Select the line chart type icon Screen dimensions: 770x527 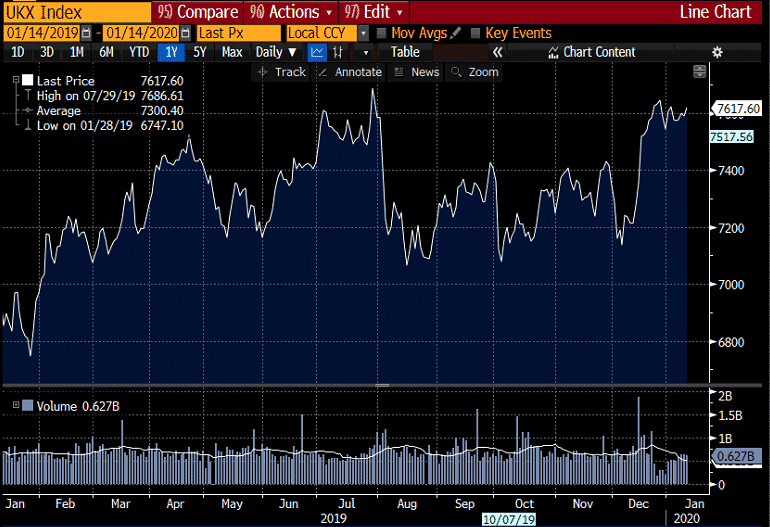[317, 52]
